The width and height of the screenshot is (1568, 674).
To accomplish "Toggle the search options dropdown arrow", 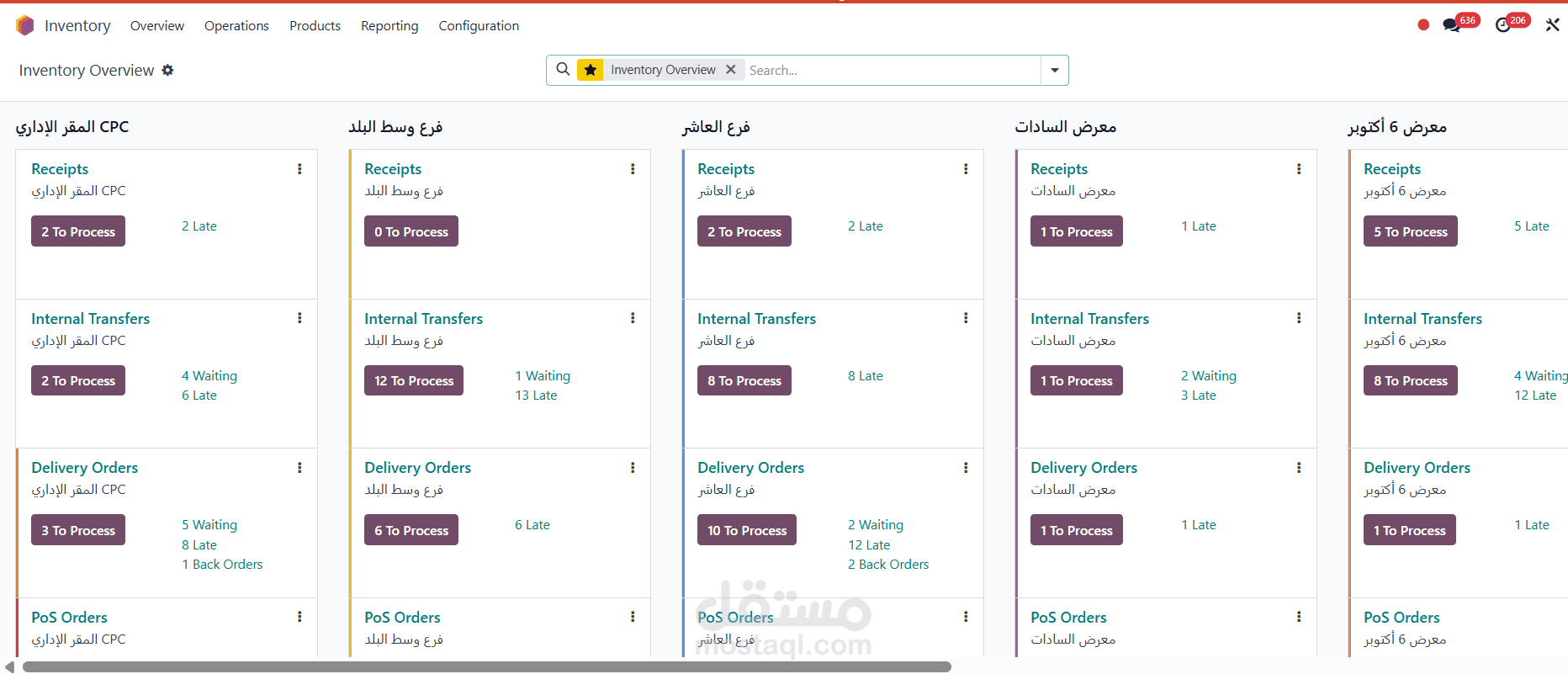I will pyautogui.click(x=1055, y=70).
